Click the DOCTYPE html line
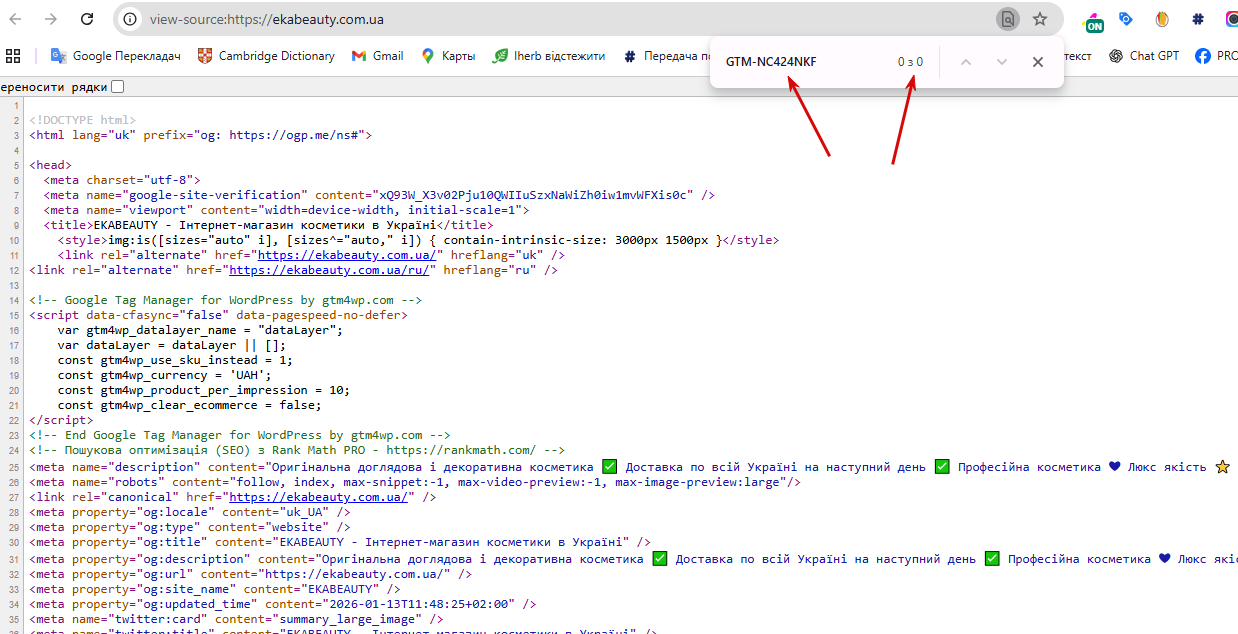 [x=82, y=119]
